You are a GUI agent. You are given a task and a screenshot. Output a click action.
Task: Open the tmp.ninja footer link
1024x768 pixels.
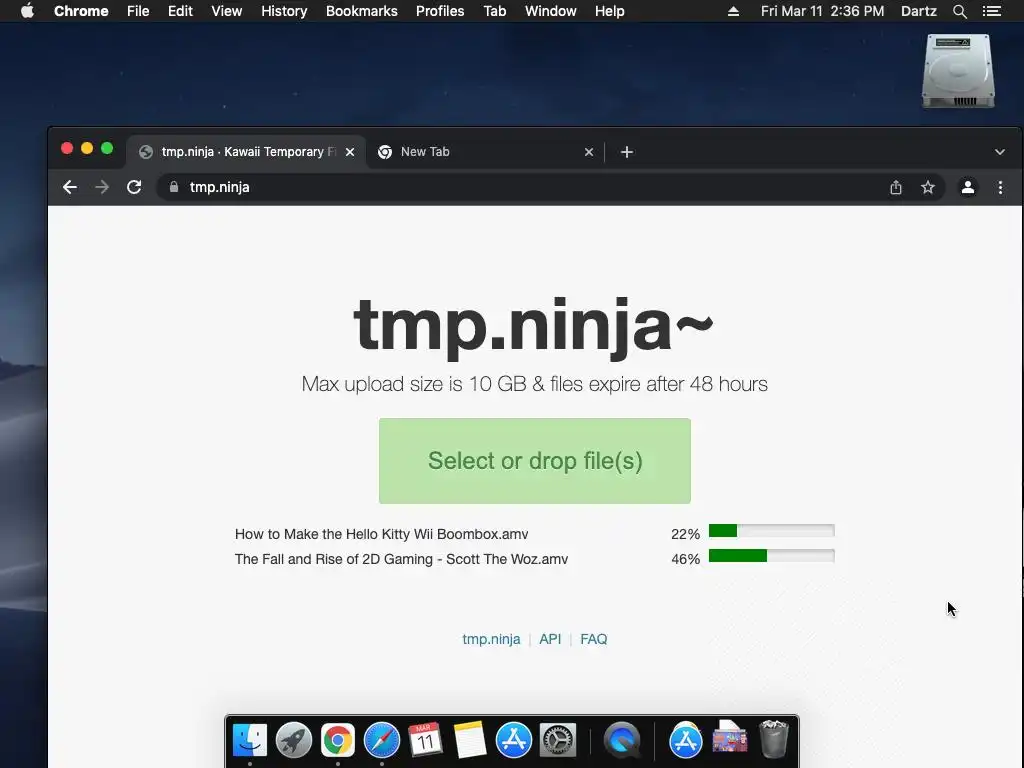click(491, 639)
